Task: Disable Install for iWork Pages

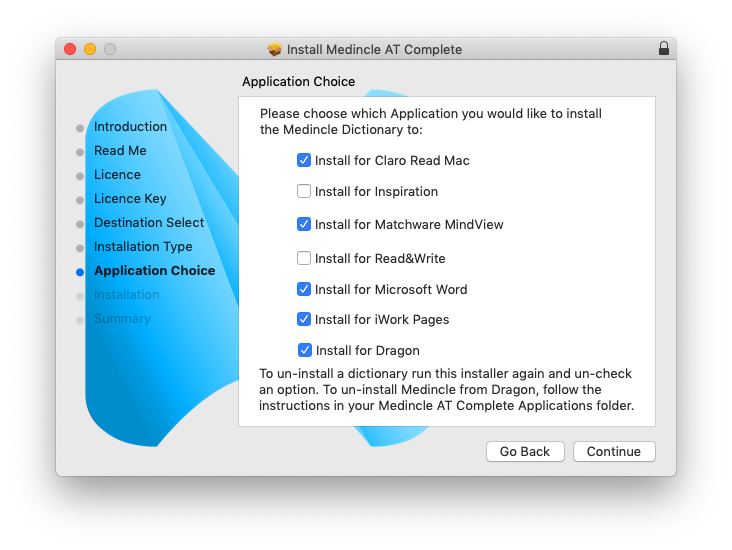Action: pos(304,319)
